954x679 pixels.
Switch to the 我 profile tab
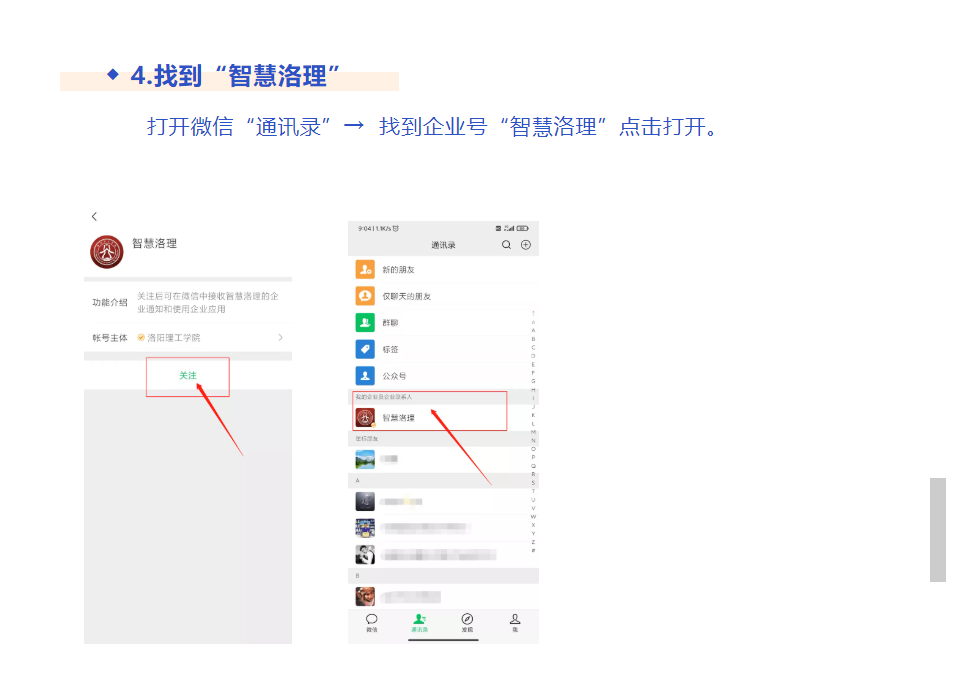tap(515, 623)
